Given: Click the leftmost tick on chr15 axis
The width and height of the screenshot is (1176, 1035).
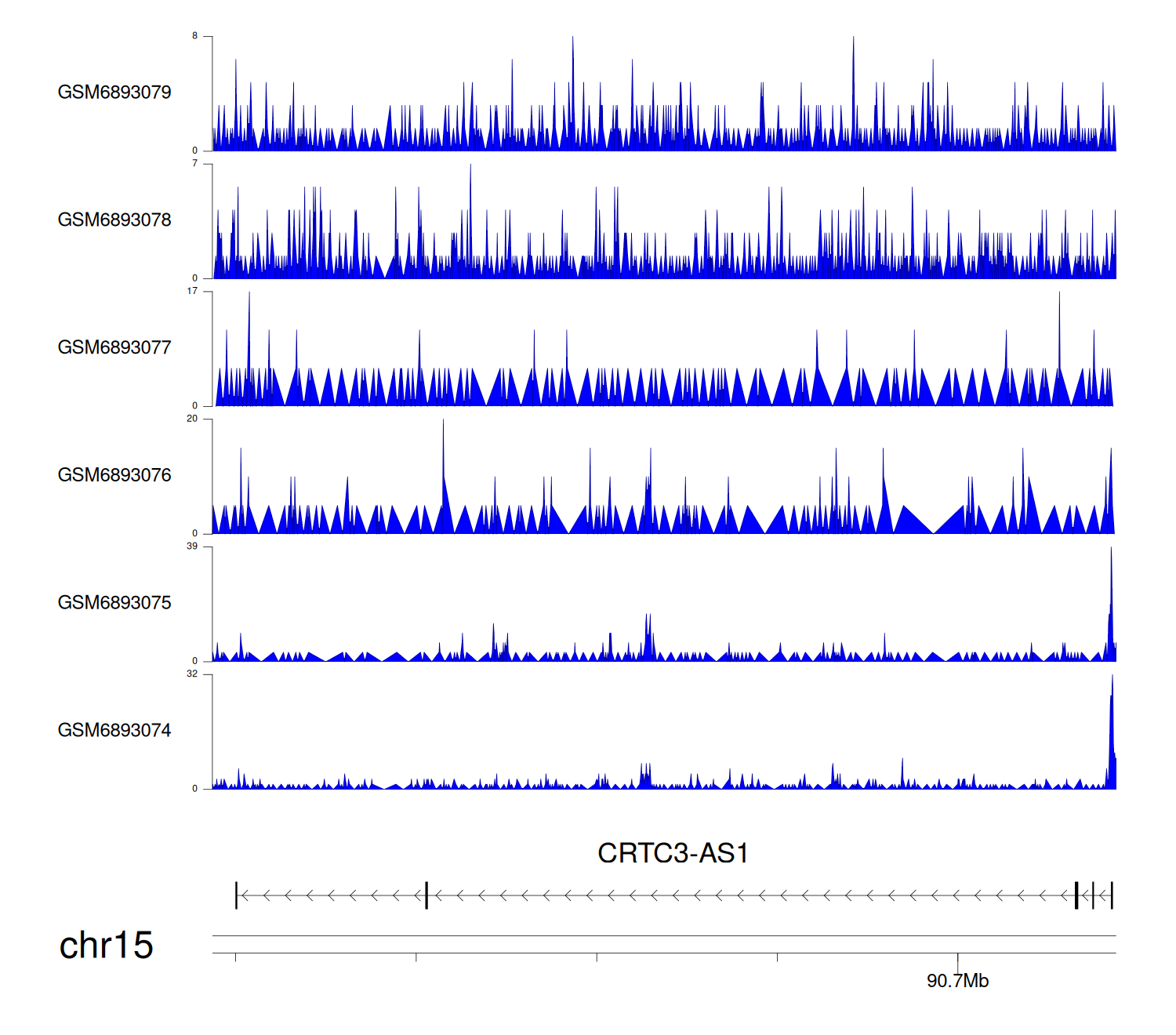Looking at the screenshot, I should [x=236, y=957].
